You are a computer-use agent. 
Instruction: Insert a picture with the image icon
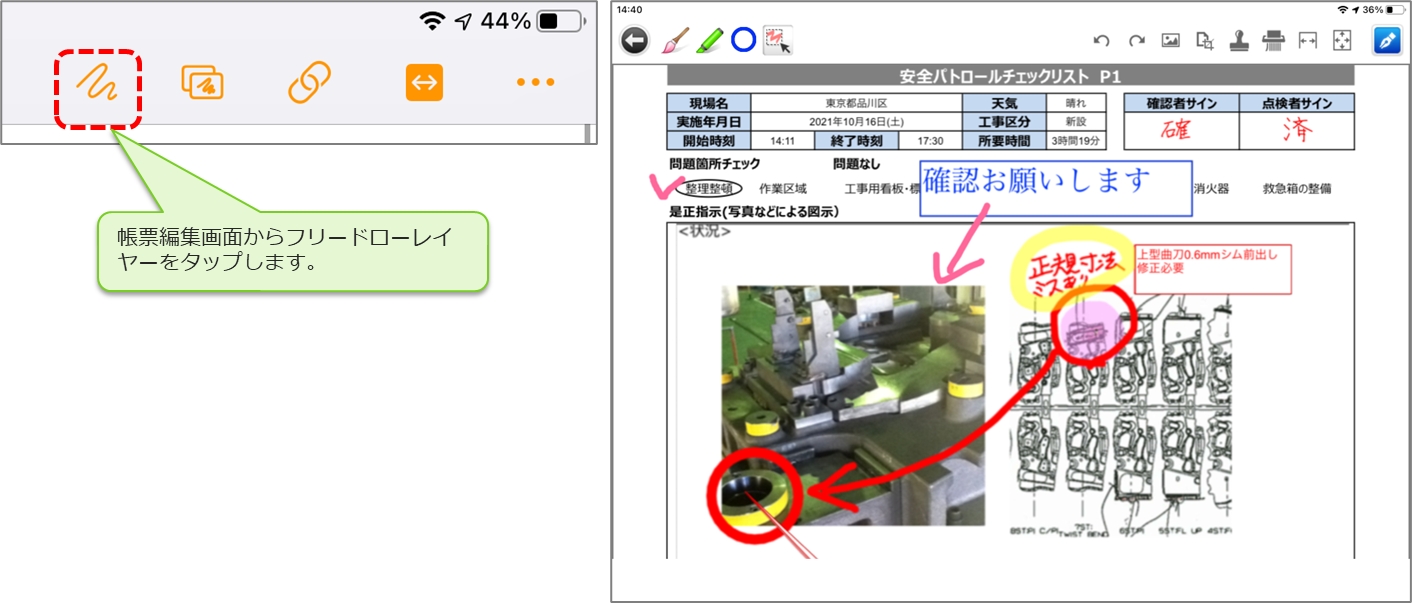pyautogui.click(x=1171, y=41)
